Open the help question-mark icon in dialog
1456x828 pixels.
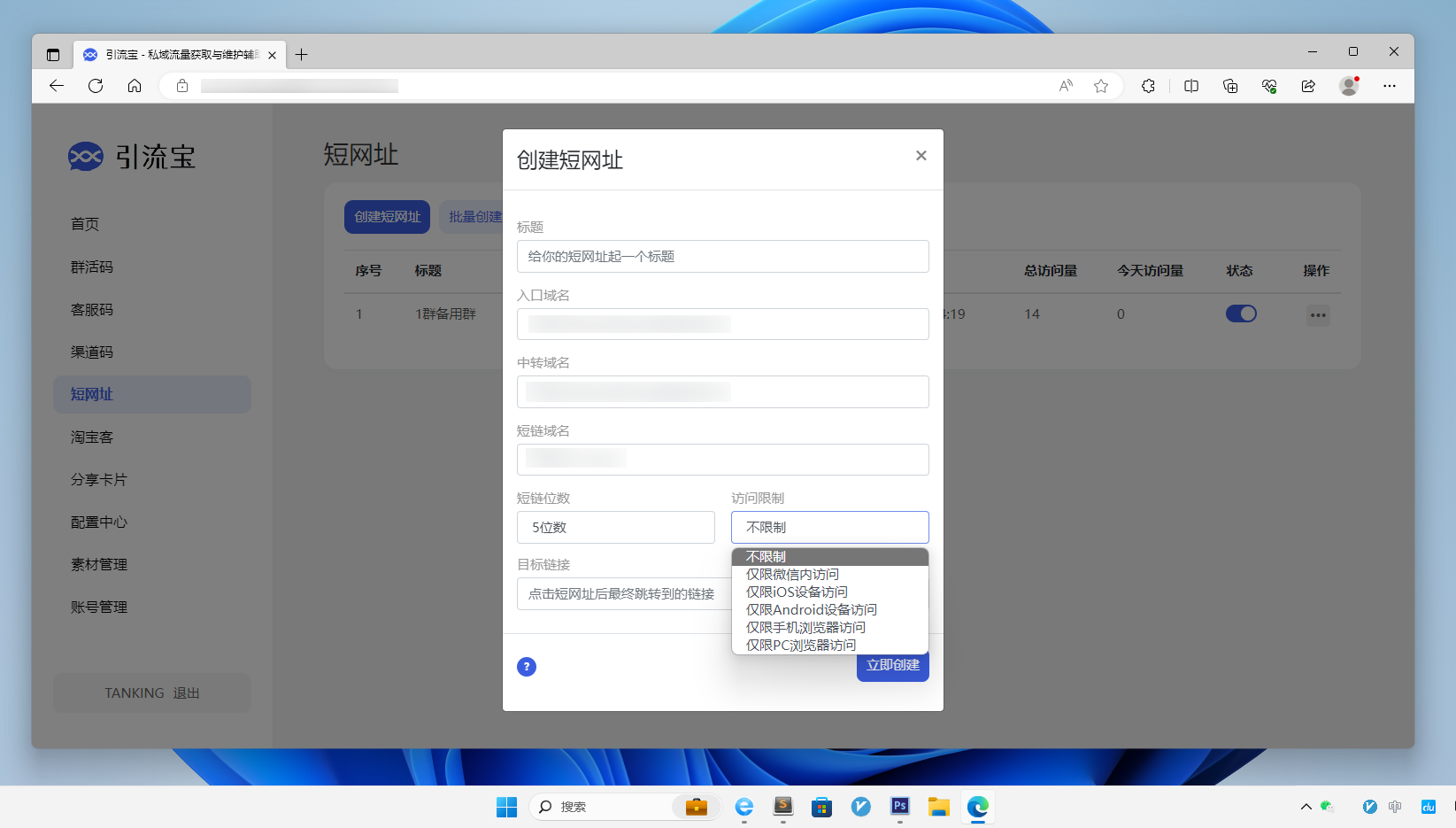527,667
